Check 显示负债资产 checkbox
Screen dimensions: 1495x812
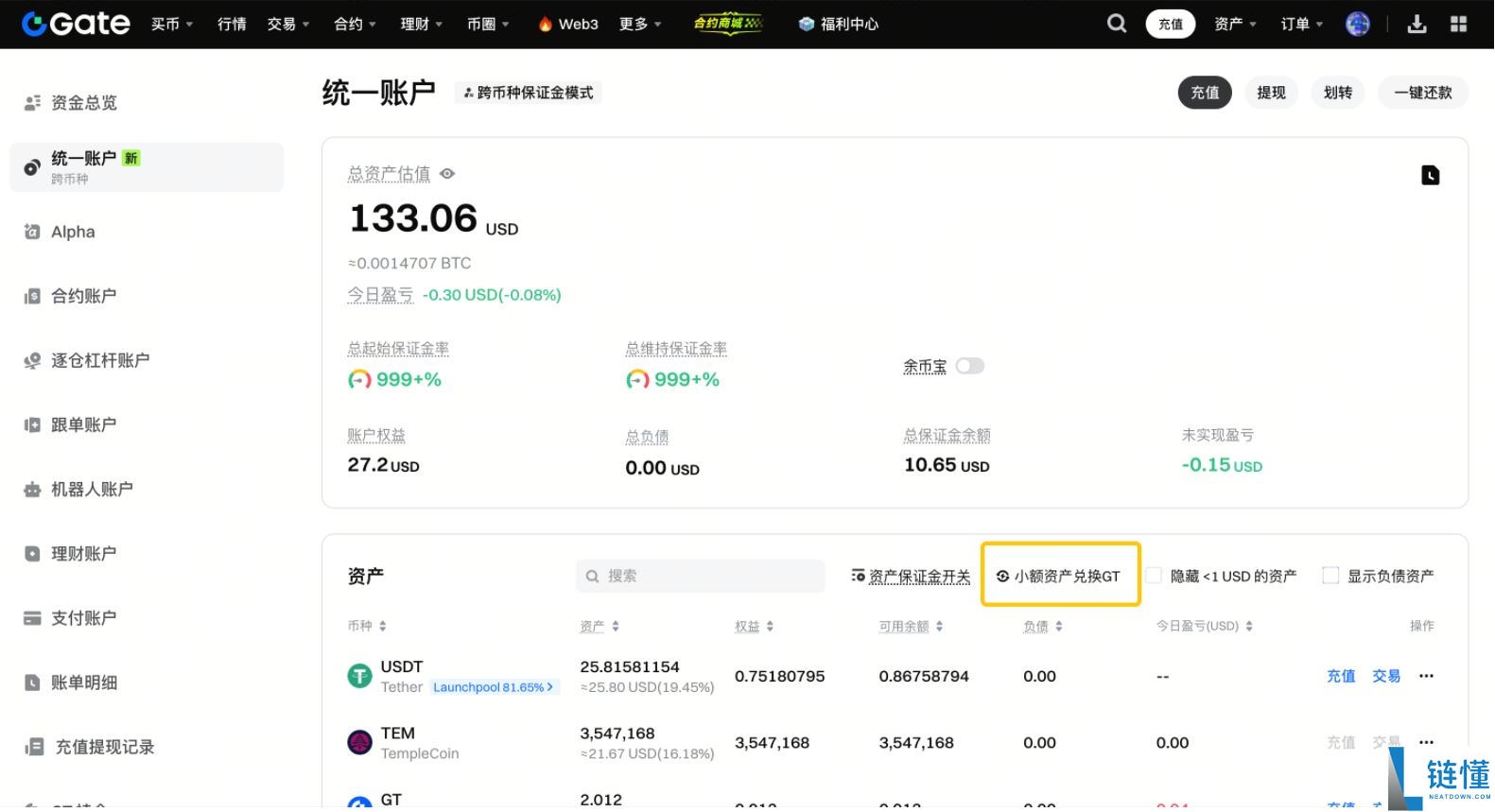(x=1330, y=575)
